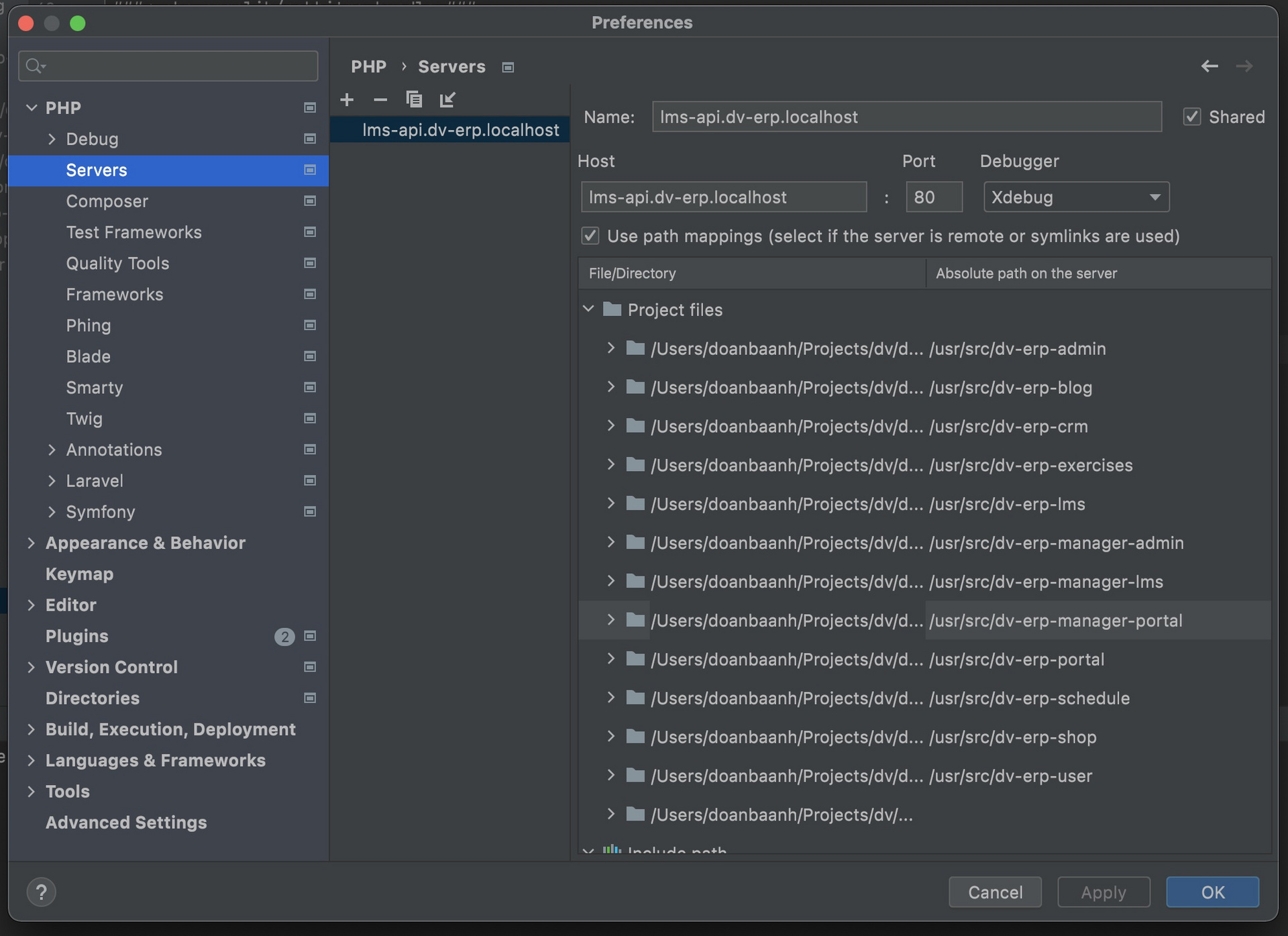
Task: Expand the dv-erp-crm mapping row
Action: click(610, 426)
